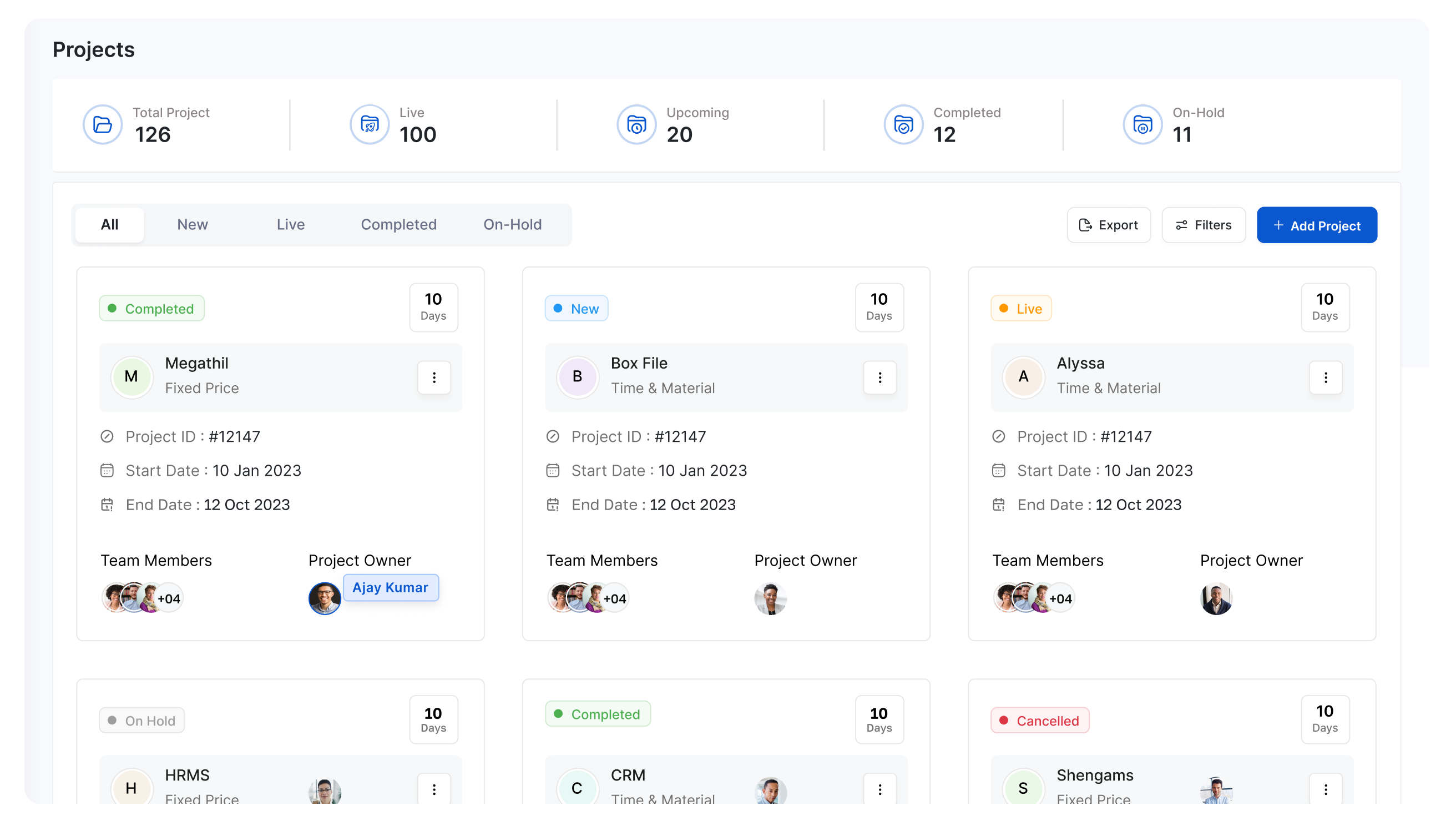Open the Filters button
Image resolution: width=1456 pixels, height=826 pixels.
pyautogui.click(x=1203, y=225)
